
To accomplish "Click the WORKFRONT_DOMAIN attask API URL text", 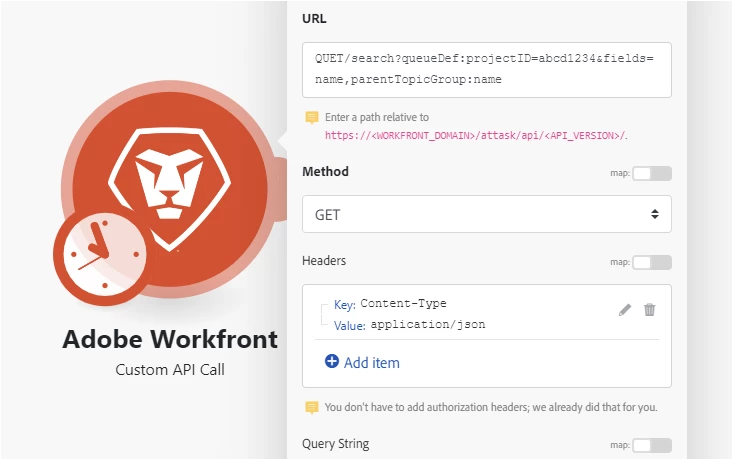I will click(x=476, y=136).
